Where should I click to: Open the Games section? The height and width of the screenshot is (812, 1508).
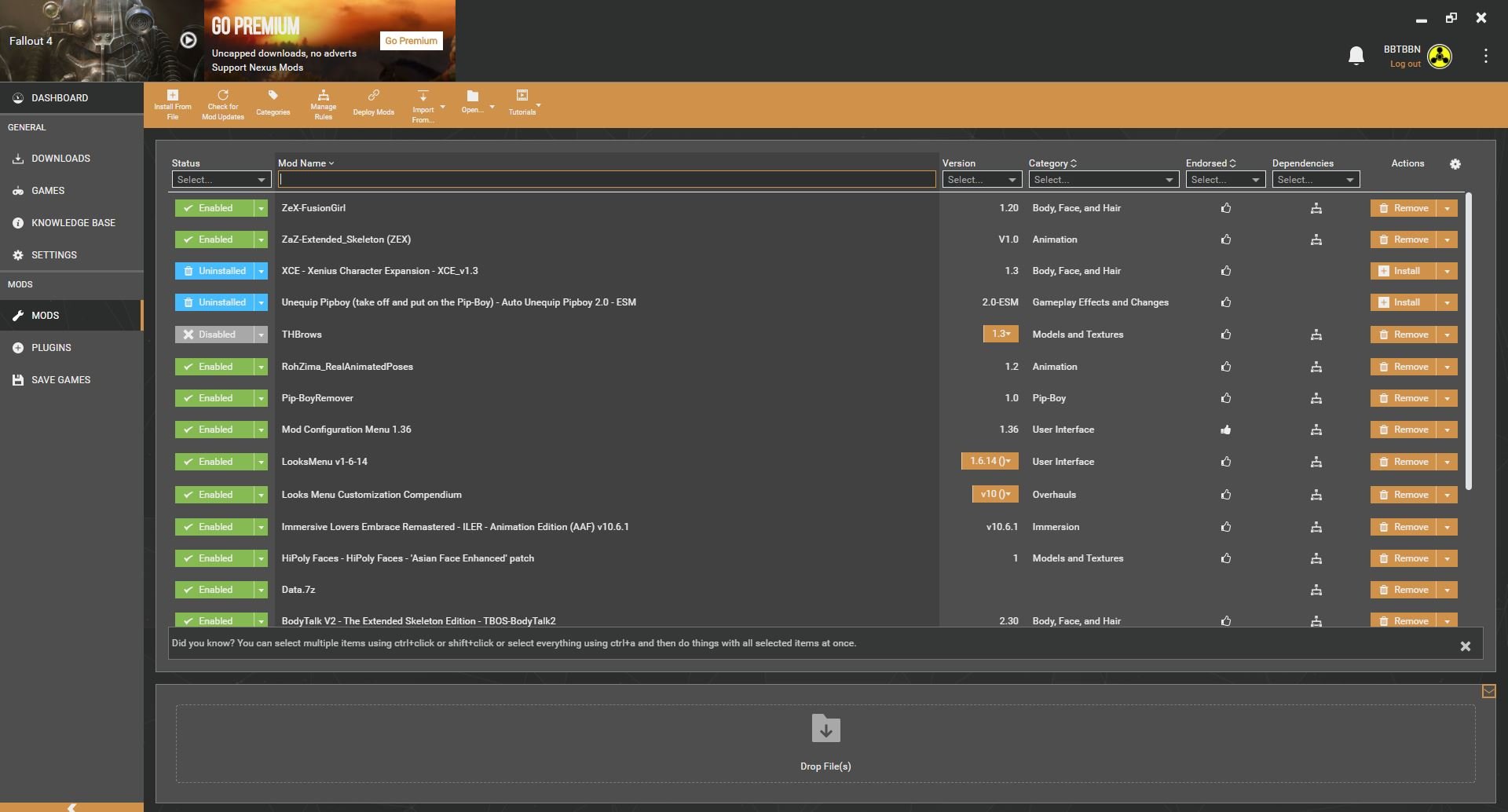tap(71, 191)
